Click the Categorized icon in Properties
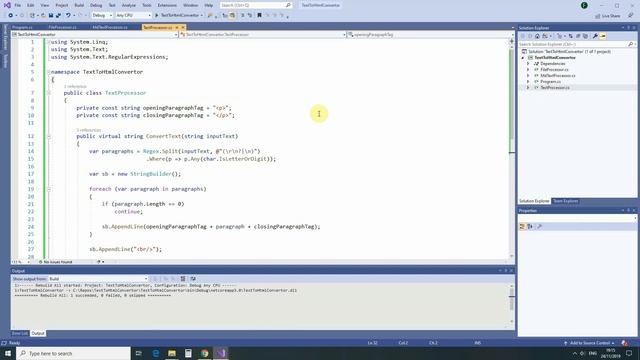Screen dimensions: 640x360 coord(522,227)
